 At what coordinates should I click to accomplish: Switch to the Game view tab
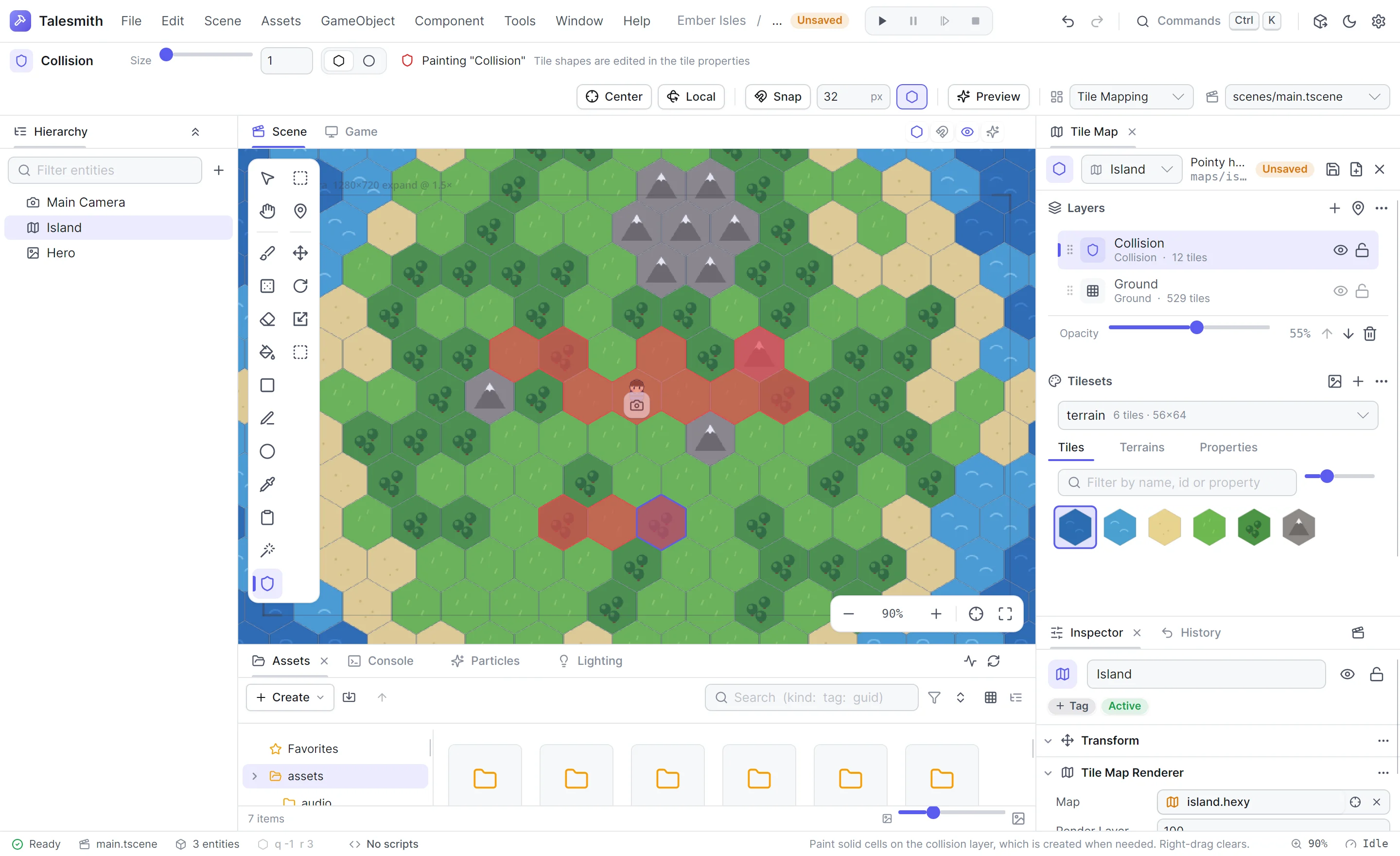click(351, 132)
